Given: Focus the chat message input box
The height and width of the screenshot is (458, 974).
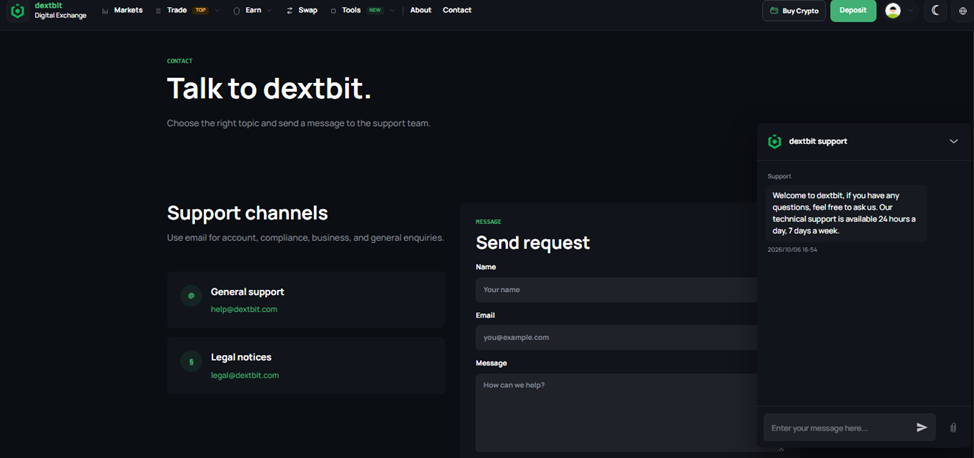Looking at the screenshot, I should [838, 428].
